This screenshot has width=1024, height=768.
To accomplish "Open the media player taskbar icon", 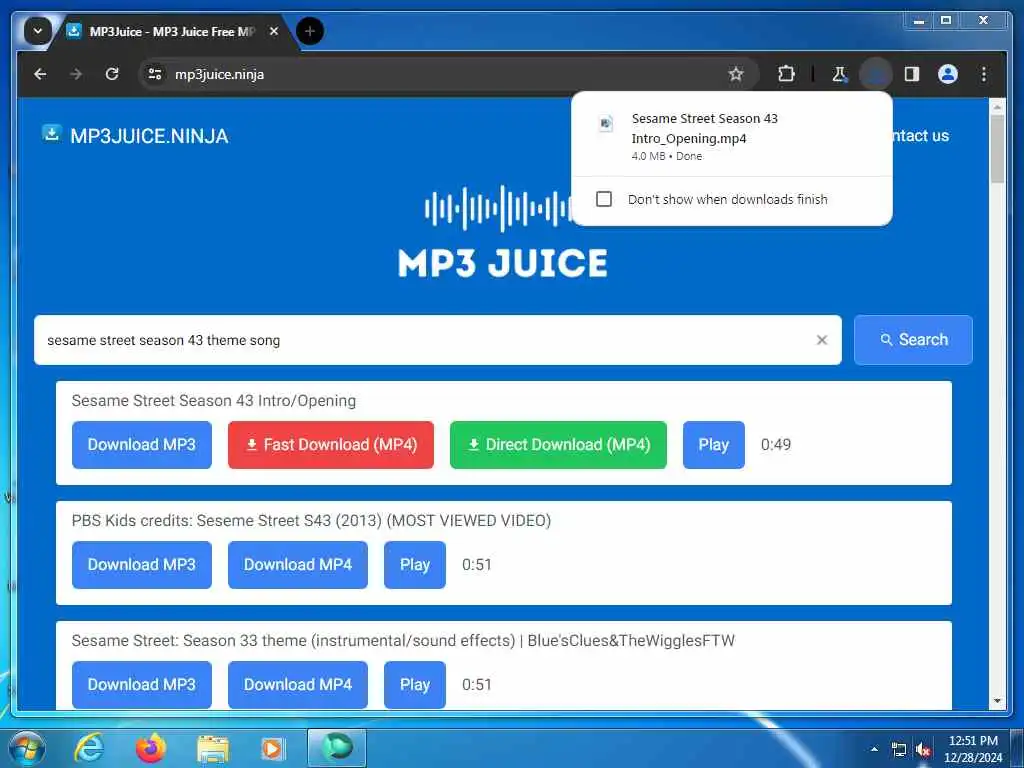I will tap(272, 749).
